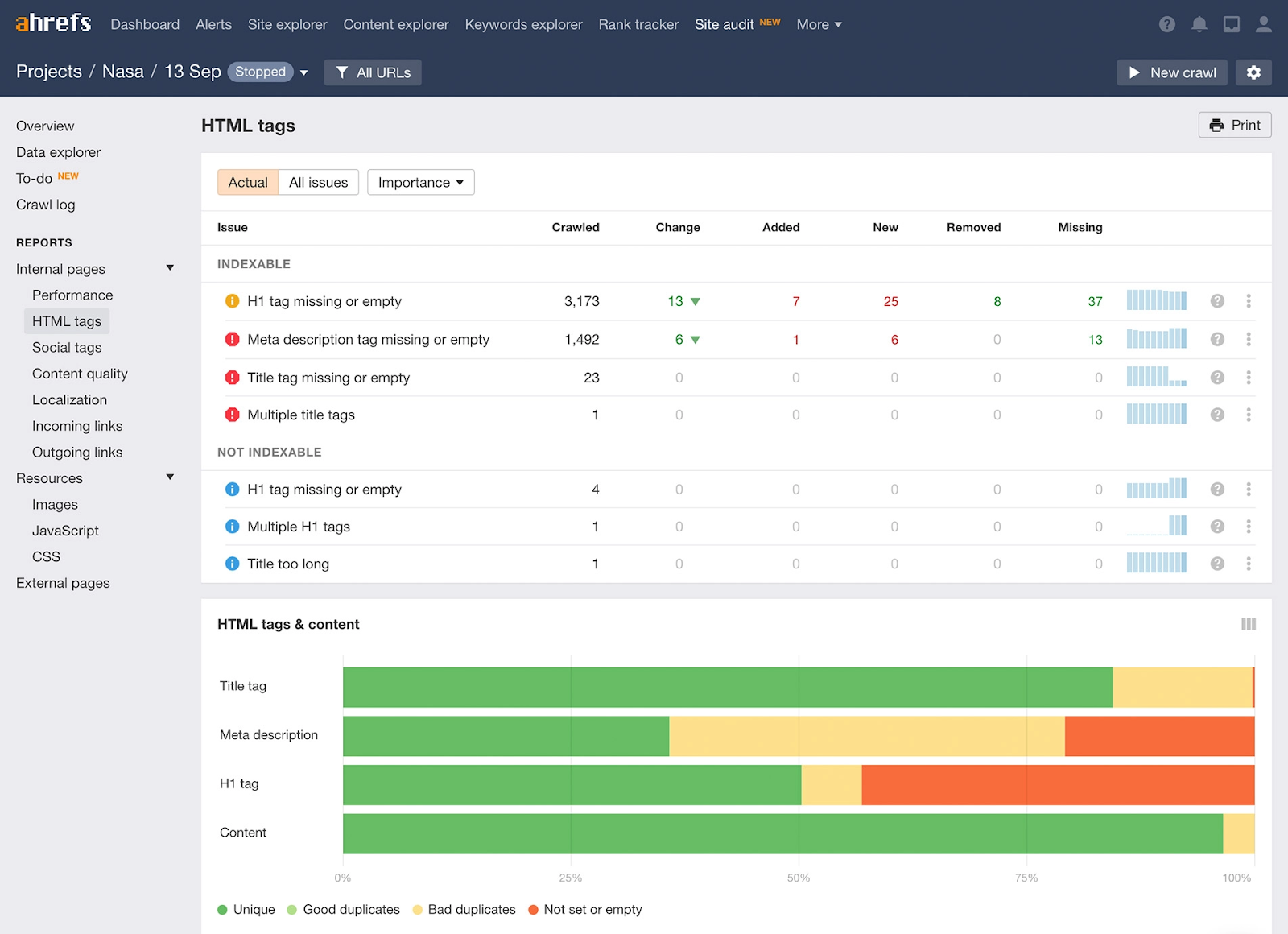The width and height of the screenshot is (1288, 934).
Task: Start a New crawl
Action: pyautogui.click(x=1172, y=72)
